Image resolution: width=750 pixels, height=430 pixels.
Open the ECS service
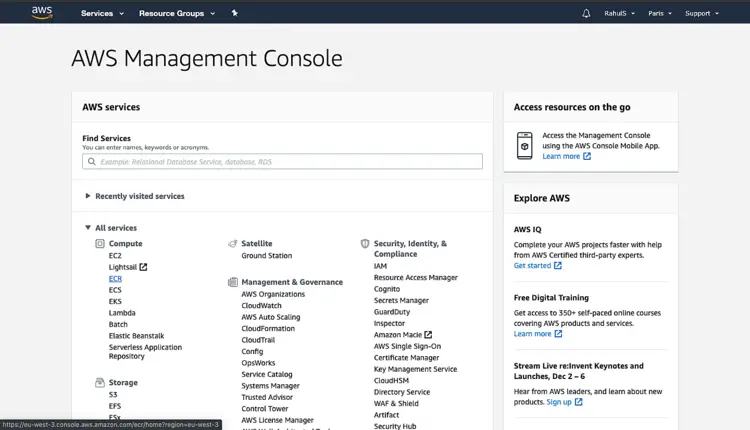[x=115, y=290]
